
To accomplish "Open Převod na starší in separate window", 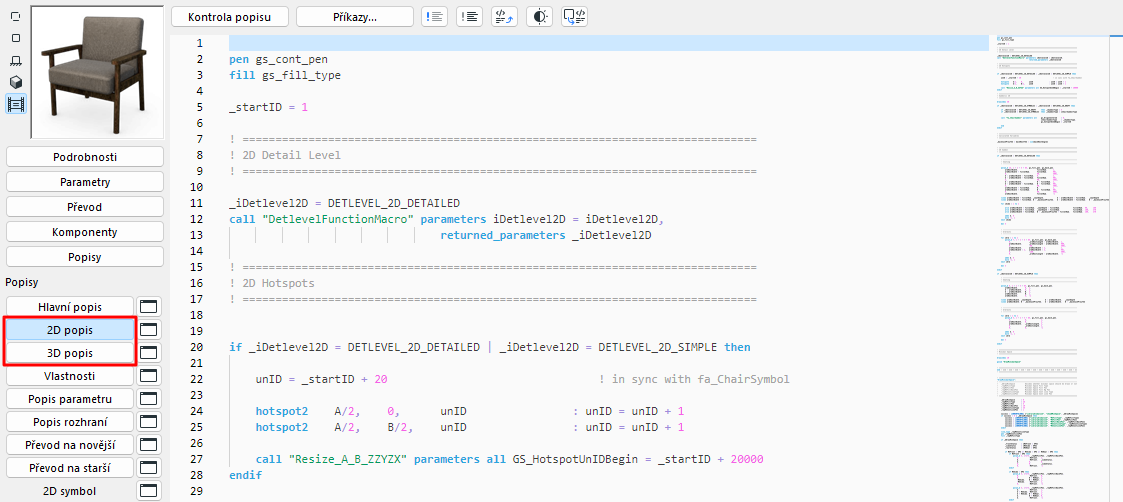I will [149, 467].
